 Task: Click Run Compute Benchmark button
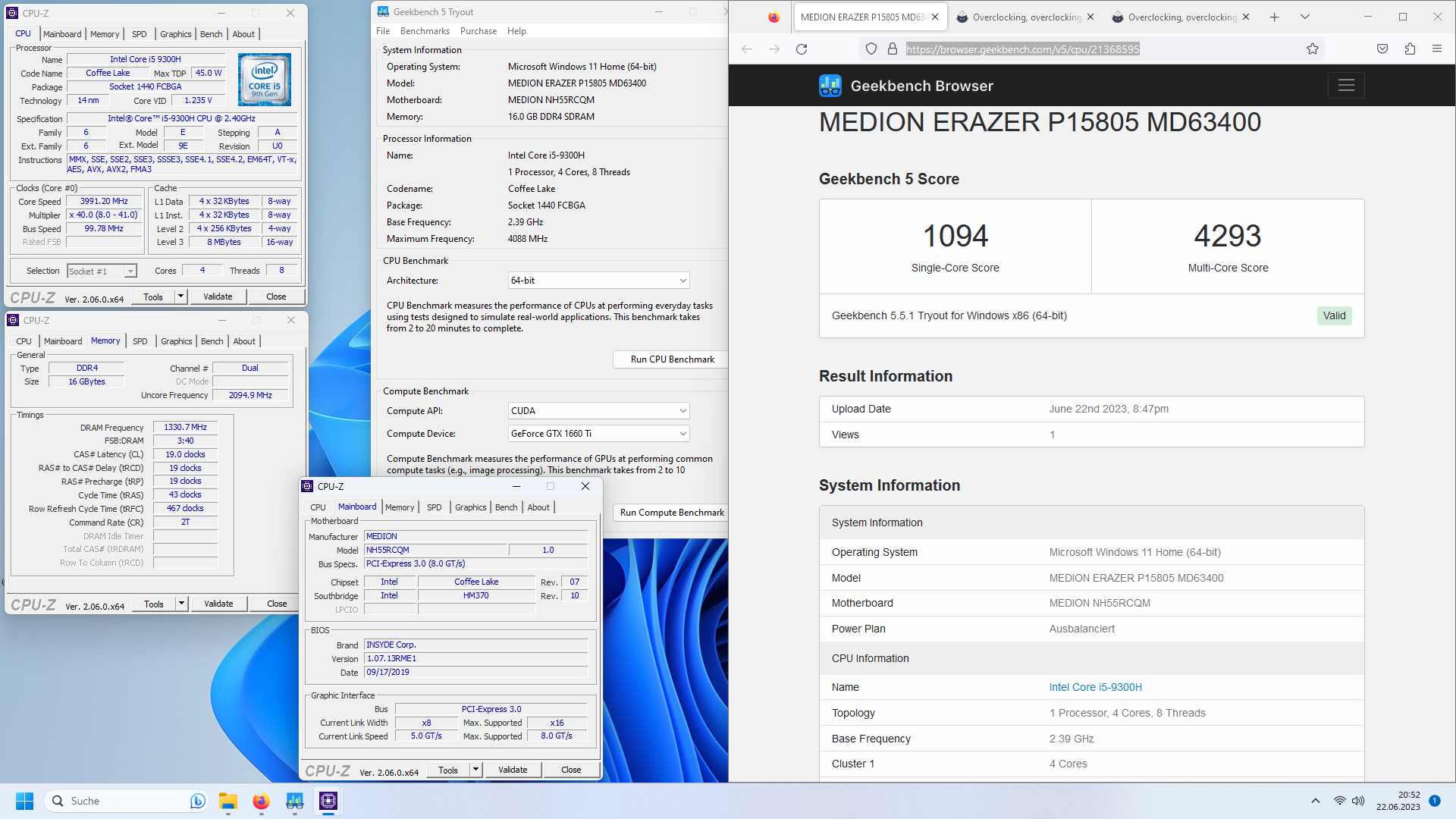click(672, 513)
